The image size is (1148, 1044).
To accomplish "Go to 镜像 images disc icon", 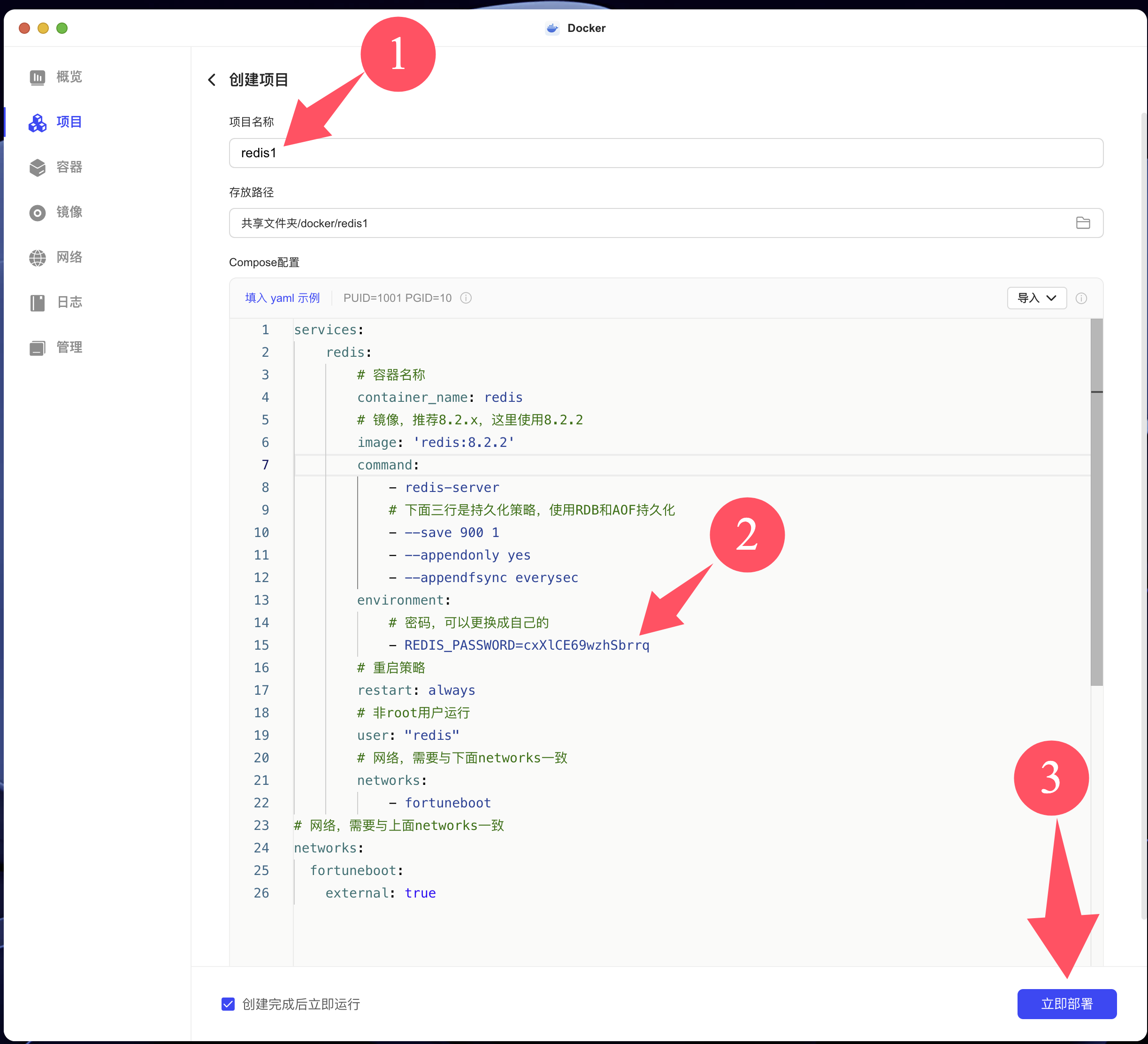I will coord(37,213).
